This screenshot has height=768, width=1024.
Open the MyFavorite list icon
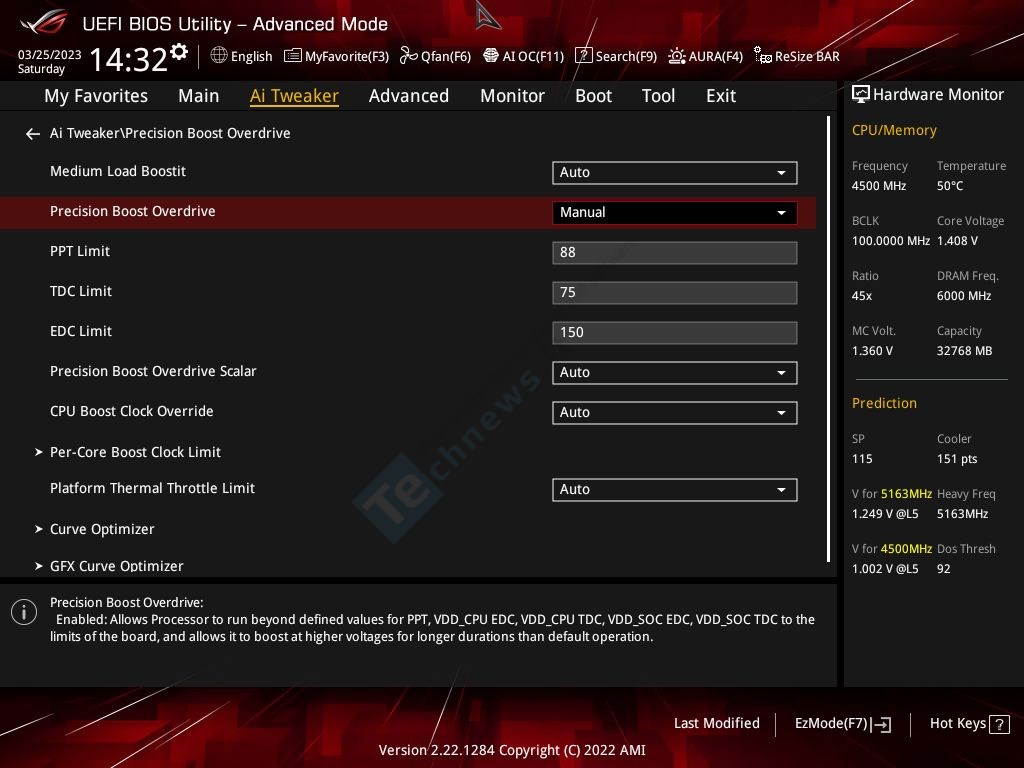tap(293, 56)
